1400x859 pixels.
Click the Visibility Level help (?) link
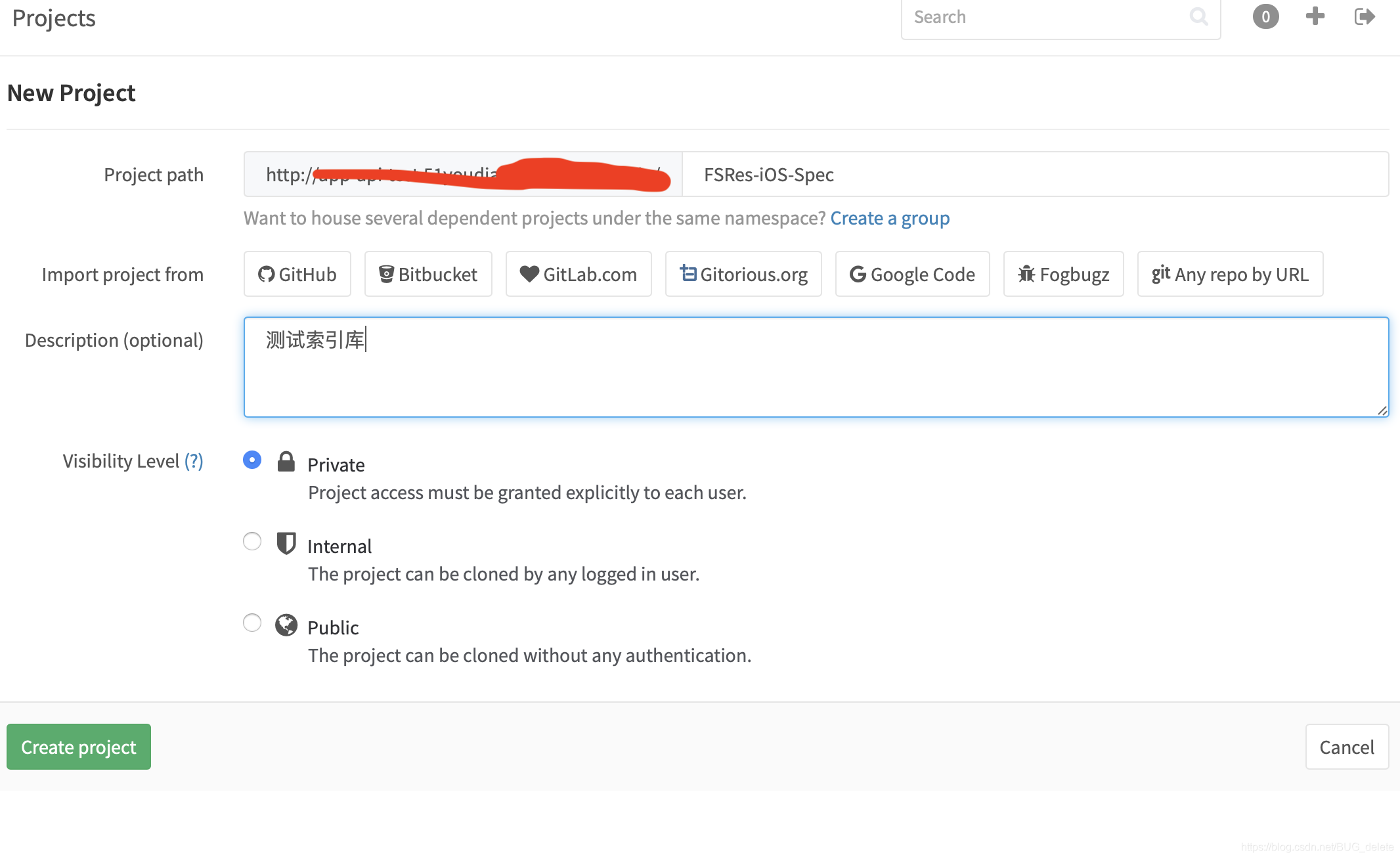[x=194, y=461]
